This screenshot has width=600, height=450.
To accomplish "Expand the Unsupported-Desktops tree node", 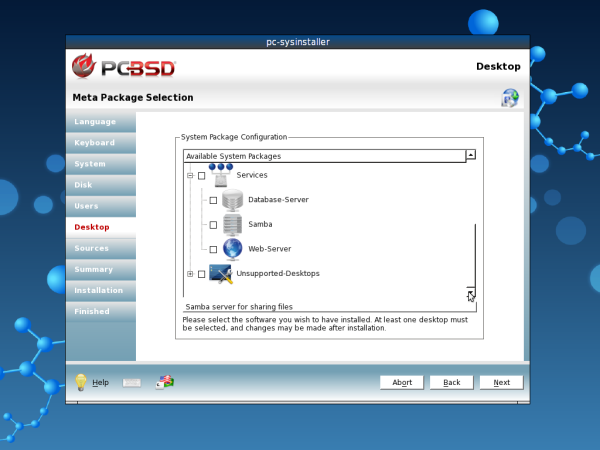I will pos(189,274).
